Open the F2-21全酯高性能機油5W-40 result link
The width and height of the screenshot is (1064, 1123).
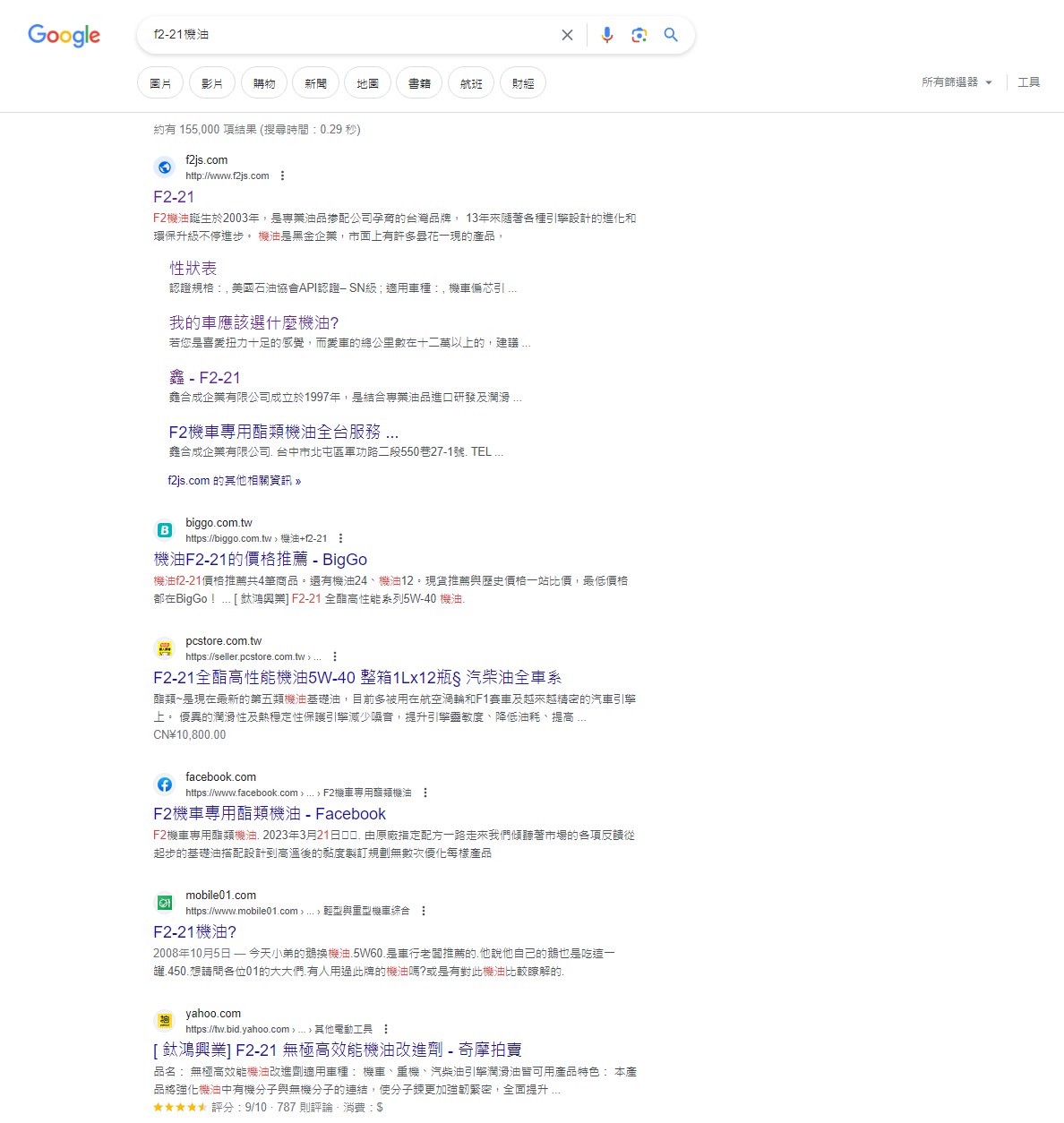click(x=357, y=678)
